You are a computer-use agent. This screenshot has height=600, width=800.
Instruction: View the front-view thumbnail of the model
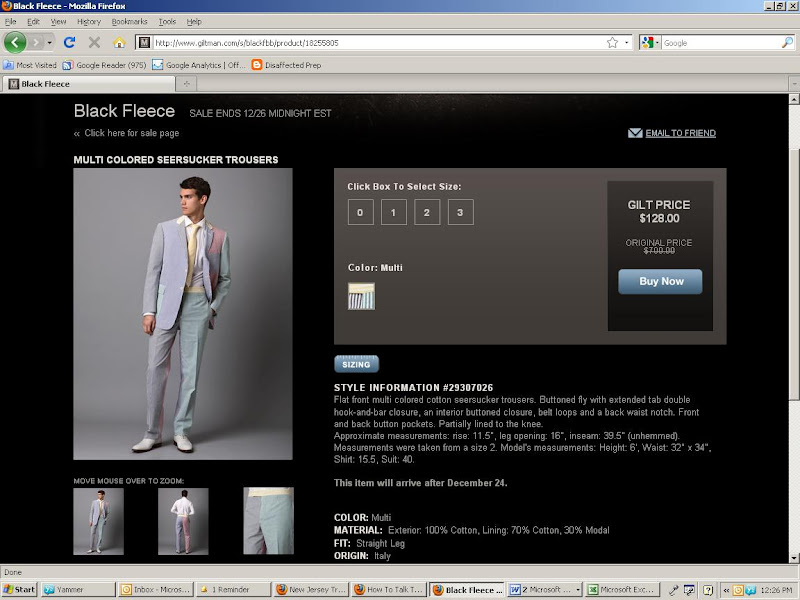pyautogui.click(x=98, y=521)
